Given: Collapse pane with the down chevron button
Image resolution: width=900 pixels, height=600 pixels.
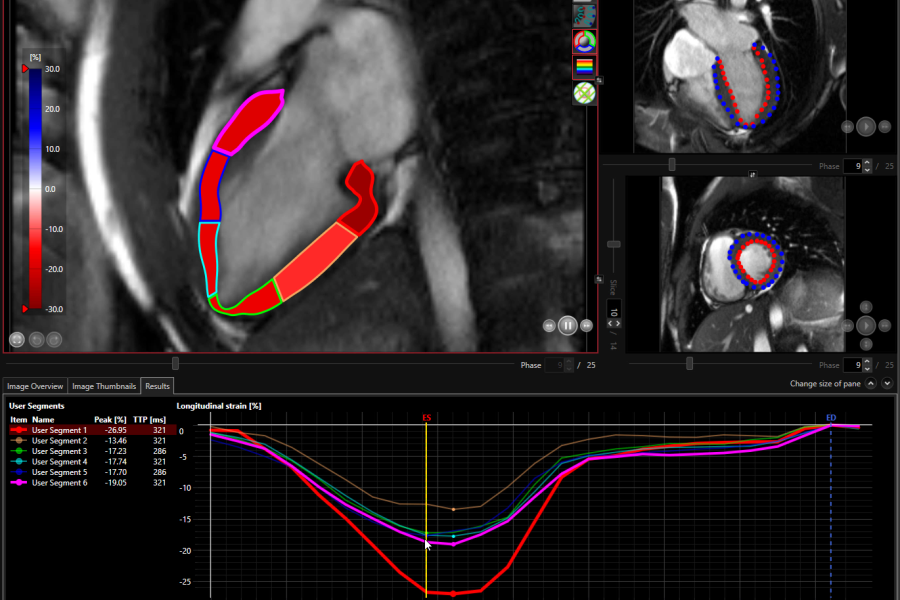Looking at the screenshot, I should pyautogui.click(x=887, y=384).
